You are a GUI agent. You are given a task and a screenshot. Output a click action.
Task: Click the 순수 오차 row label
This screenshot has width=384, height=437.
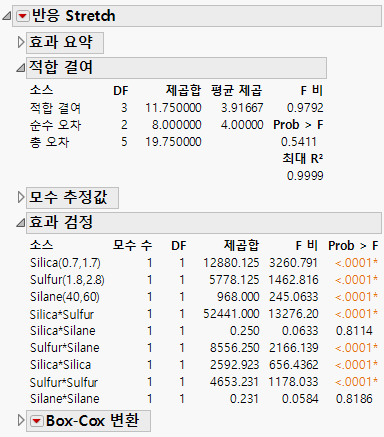click(55, 125)
